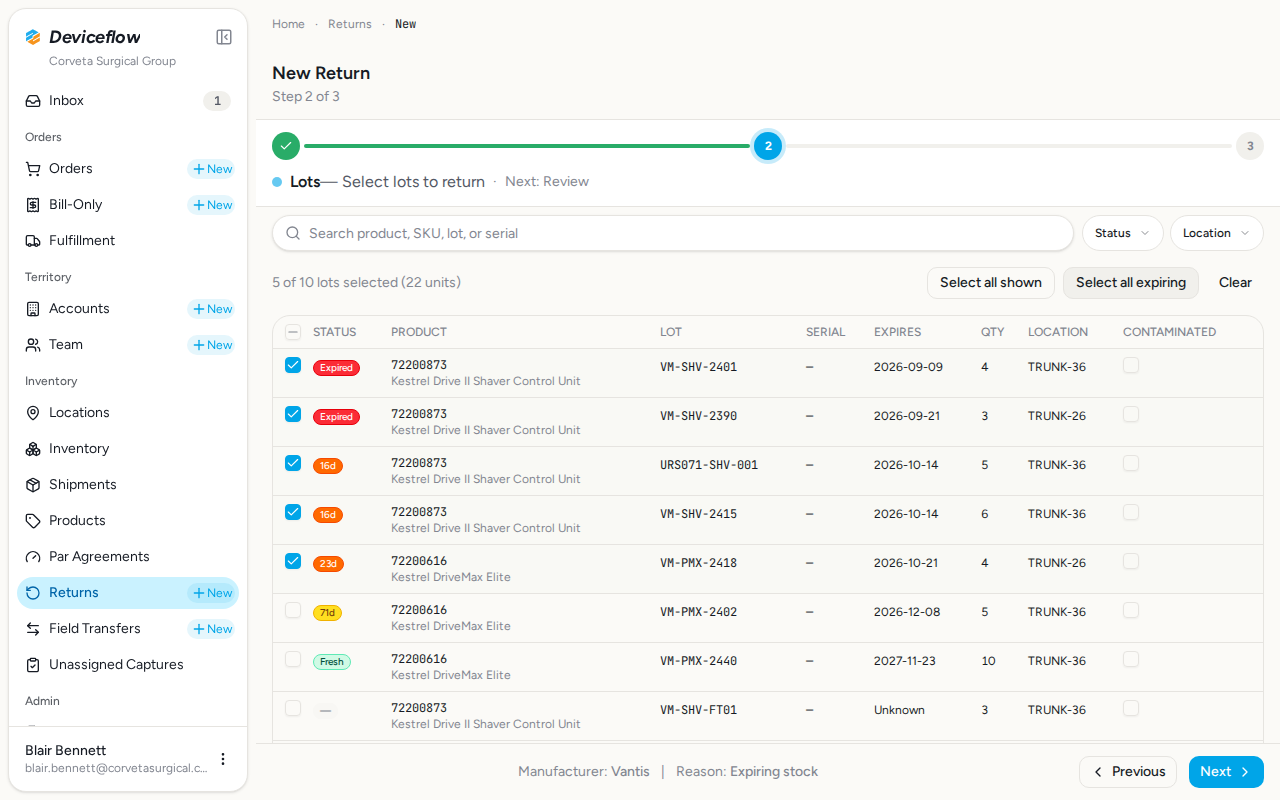This screenshot has height=800, width=1280.
Task: Open user menu three-dot icon
Action: coord(223,759)
